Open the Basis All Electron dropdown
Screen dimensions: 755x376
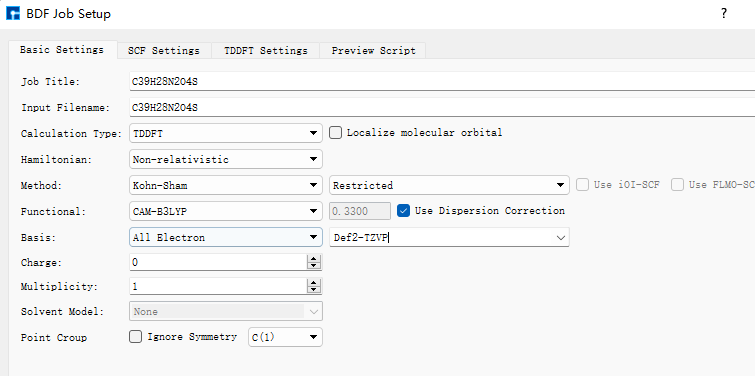tap(226, 237)
